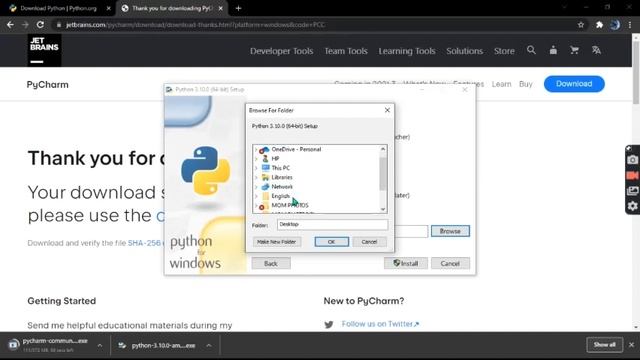Open the language selector icon in JetBrains header
Screen dimensions: 640x360
click(x=596, y=50)
